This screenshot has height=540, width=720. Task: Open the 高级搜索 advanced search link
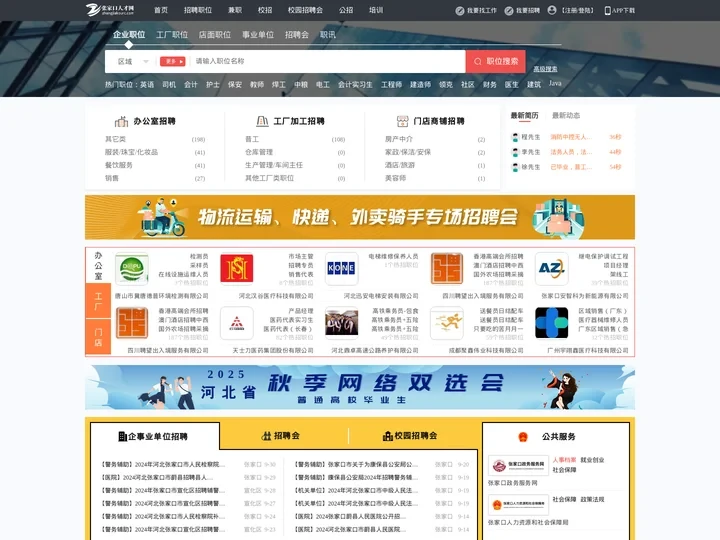[545, 69]
